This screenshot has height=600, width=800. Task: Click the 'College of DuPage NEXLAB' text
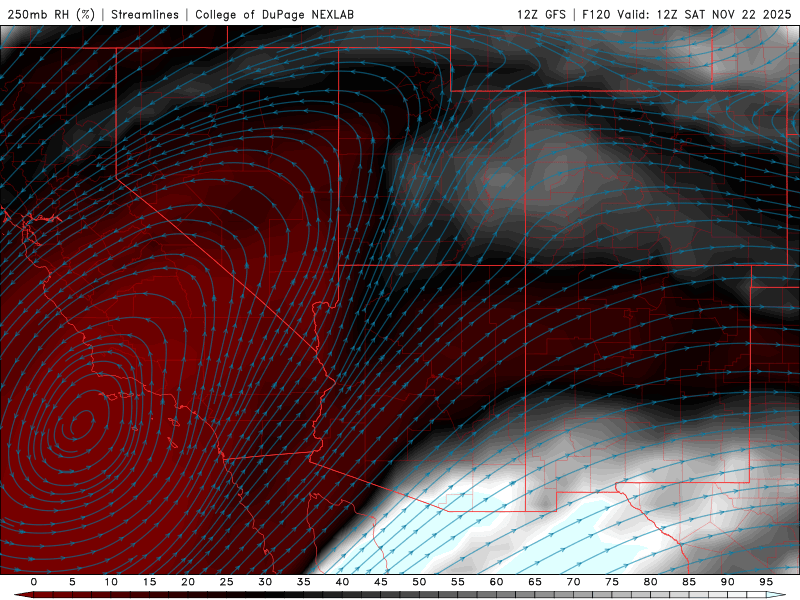click(274, 14)
